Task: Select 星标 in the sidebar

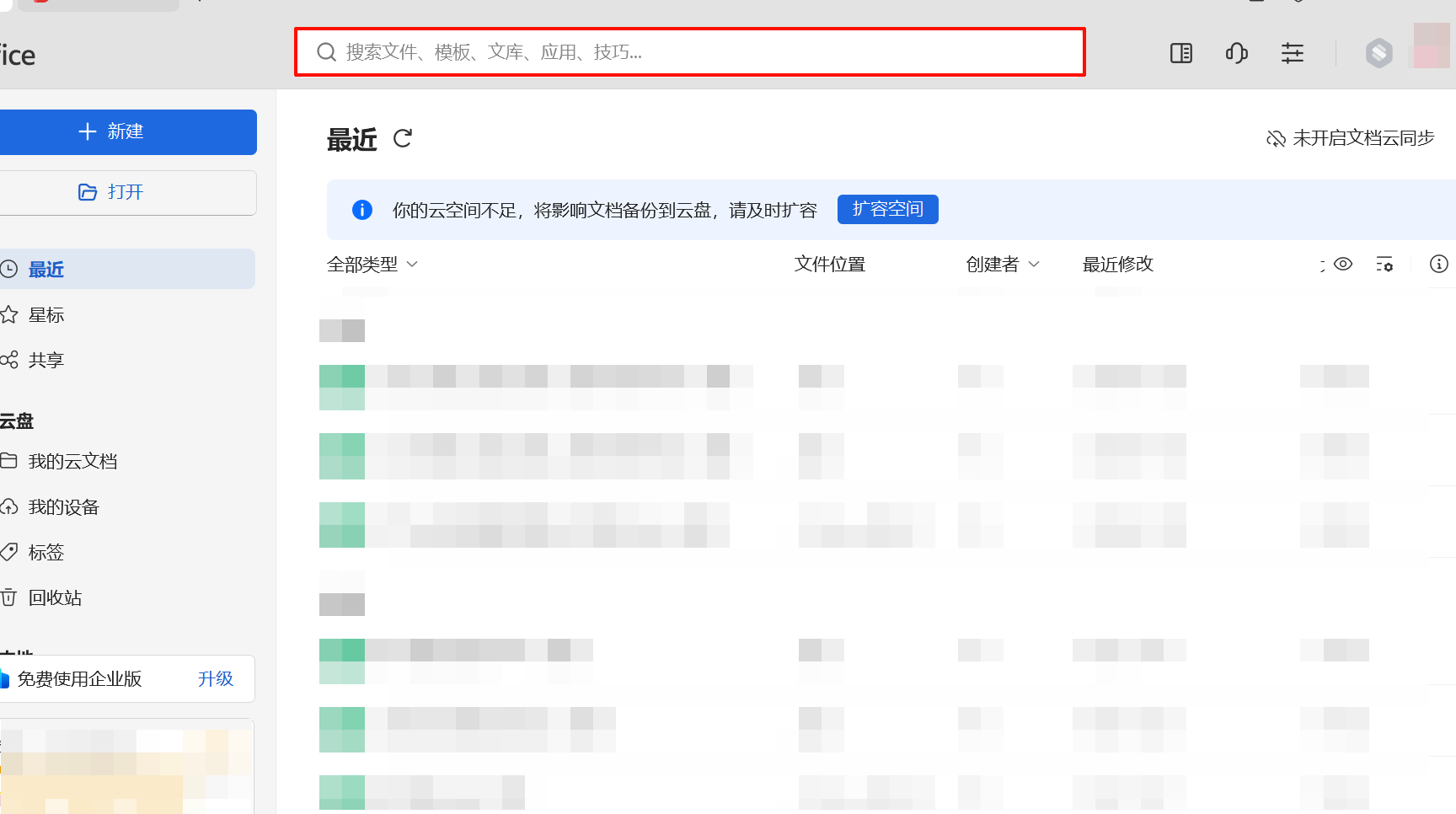Action: tap(46, 315)
